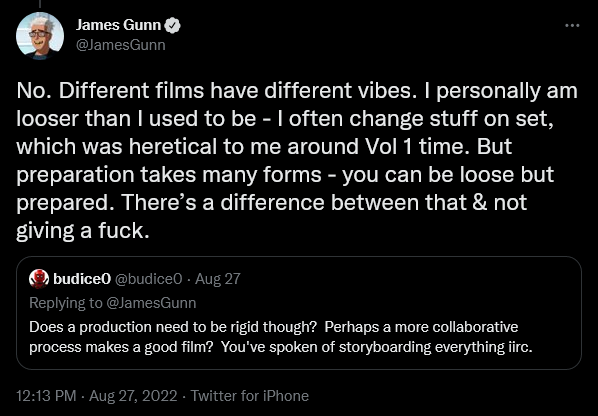Open James Gunn's profile picture
This screenshot has height=416, width=598.
[40, 36]
